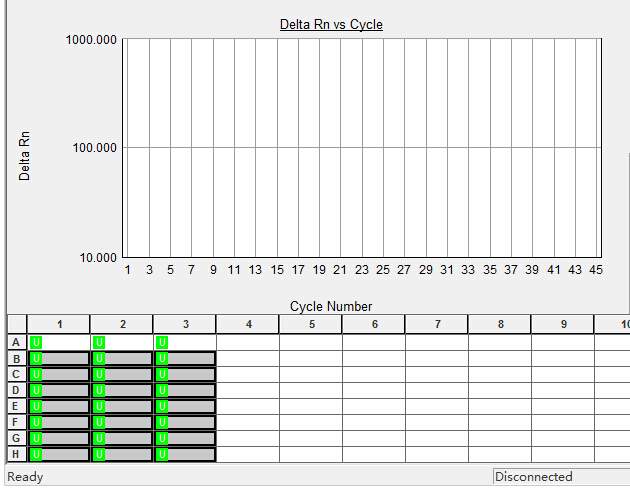Image resolution: width=630 pixels, height=492 pixels.
Task: Select well A2 in plate grid
Action: click(122, 343)
